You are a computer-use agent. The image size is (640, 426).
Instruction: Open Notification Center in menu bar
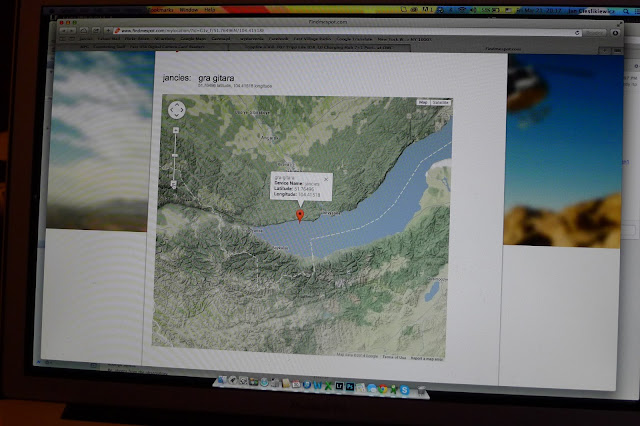[637, 12]
